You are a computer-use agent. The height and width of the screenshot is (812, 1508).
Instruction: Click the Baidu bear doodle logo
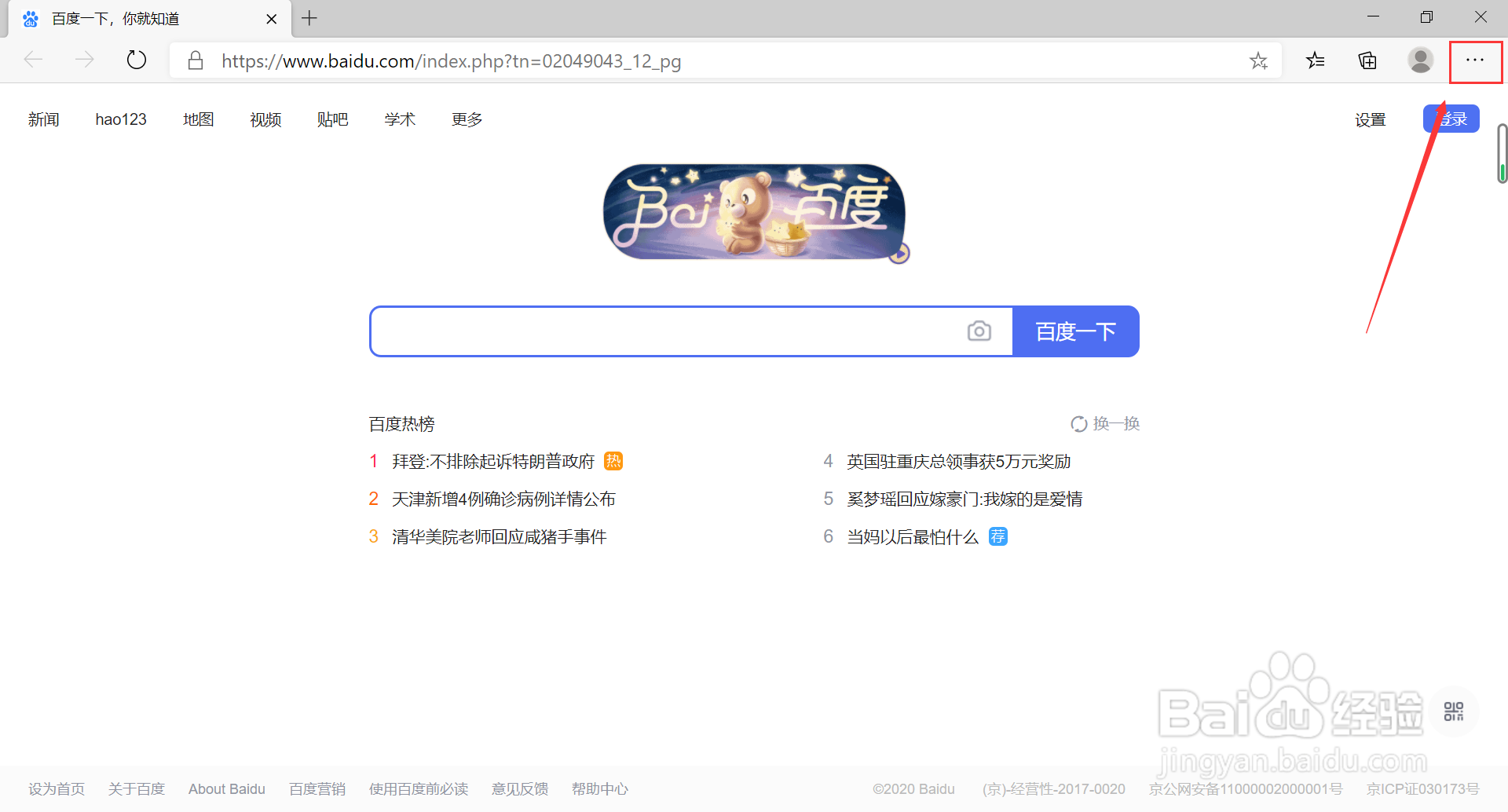tap(754, 212)
